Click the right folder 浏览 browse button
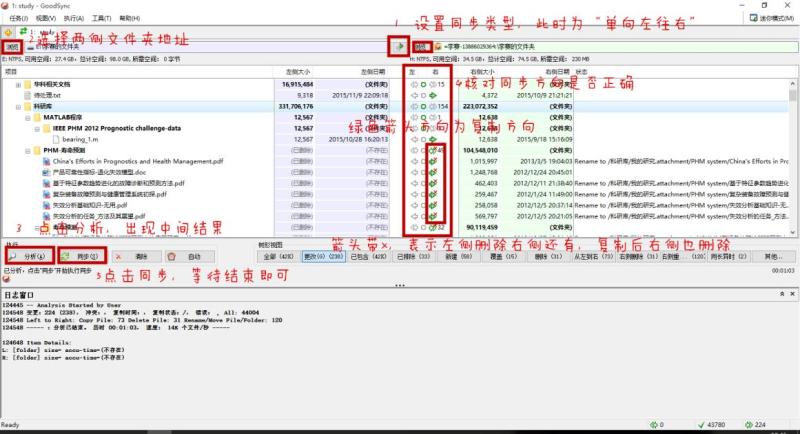 (x=421, y=47)
